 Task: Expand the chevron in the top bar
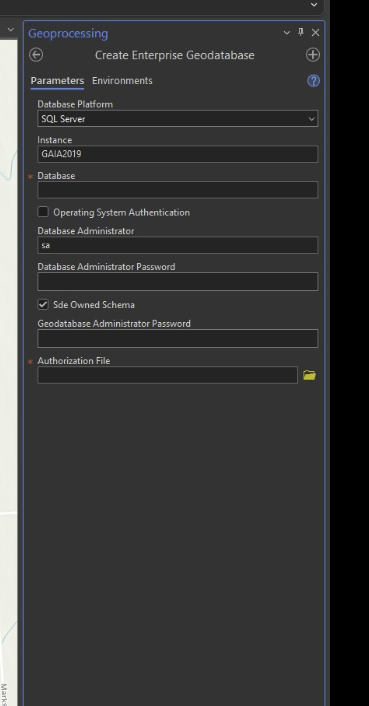[314, 5]
